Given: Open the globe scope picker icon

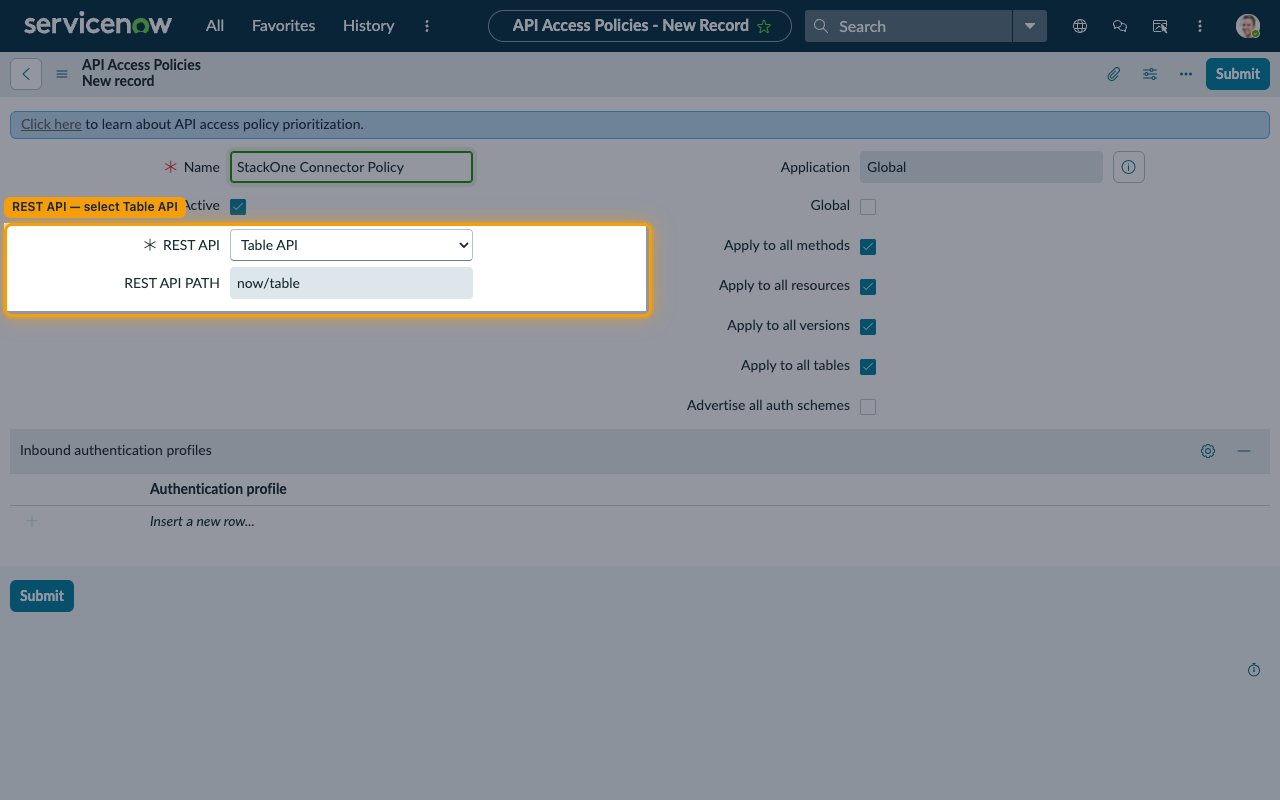Looking at the screenshot, I should [x=1080, y=27].
